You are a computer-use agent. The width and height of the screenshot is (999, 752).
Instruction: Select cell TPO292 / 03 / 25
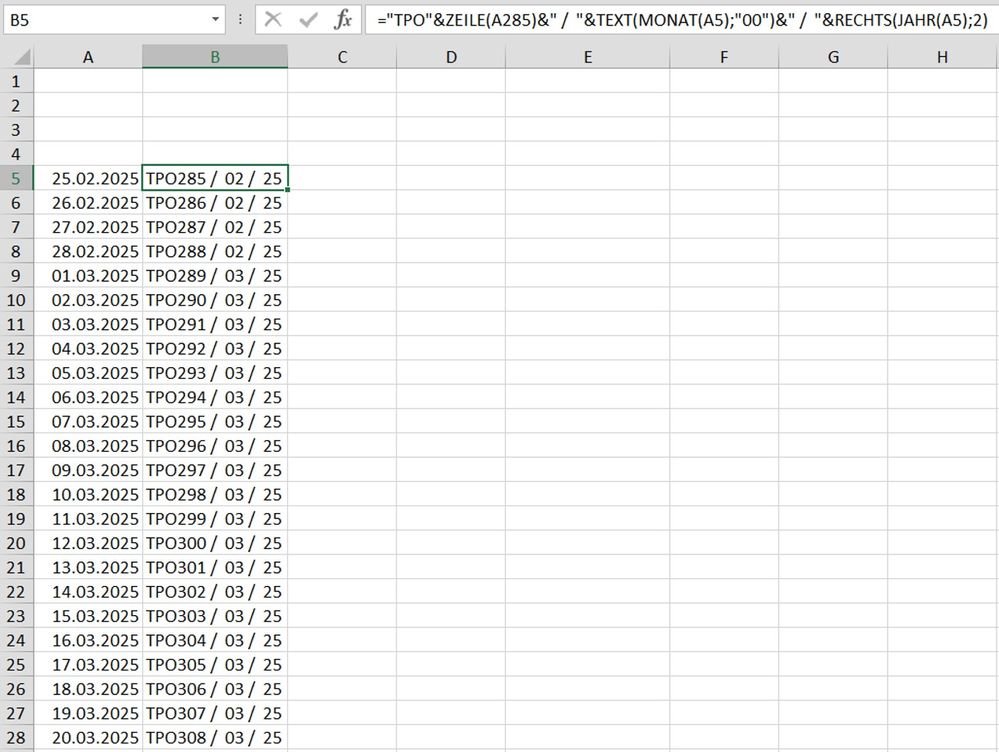[x=215, y=349]
